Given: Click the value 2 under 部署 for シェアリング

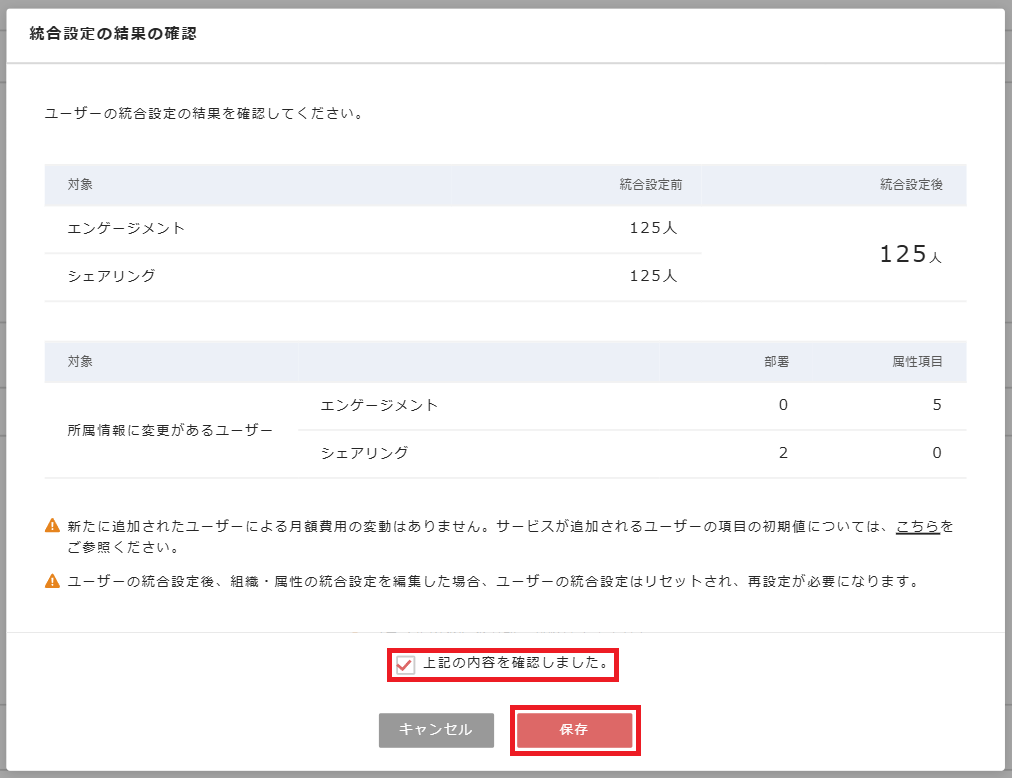Looking at the screenshot, I should click(781, 452).
